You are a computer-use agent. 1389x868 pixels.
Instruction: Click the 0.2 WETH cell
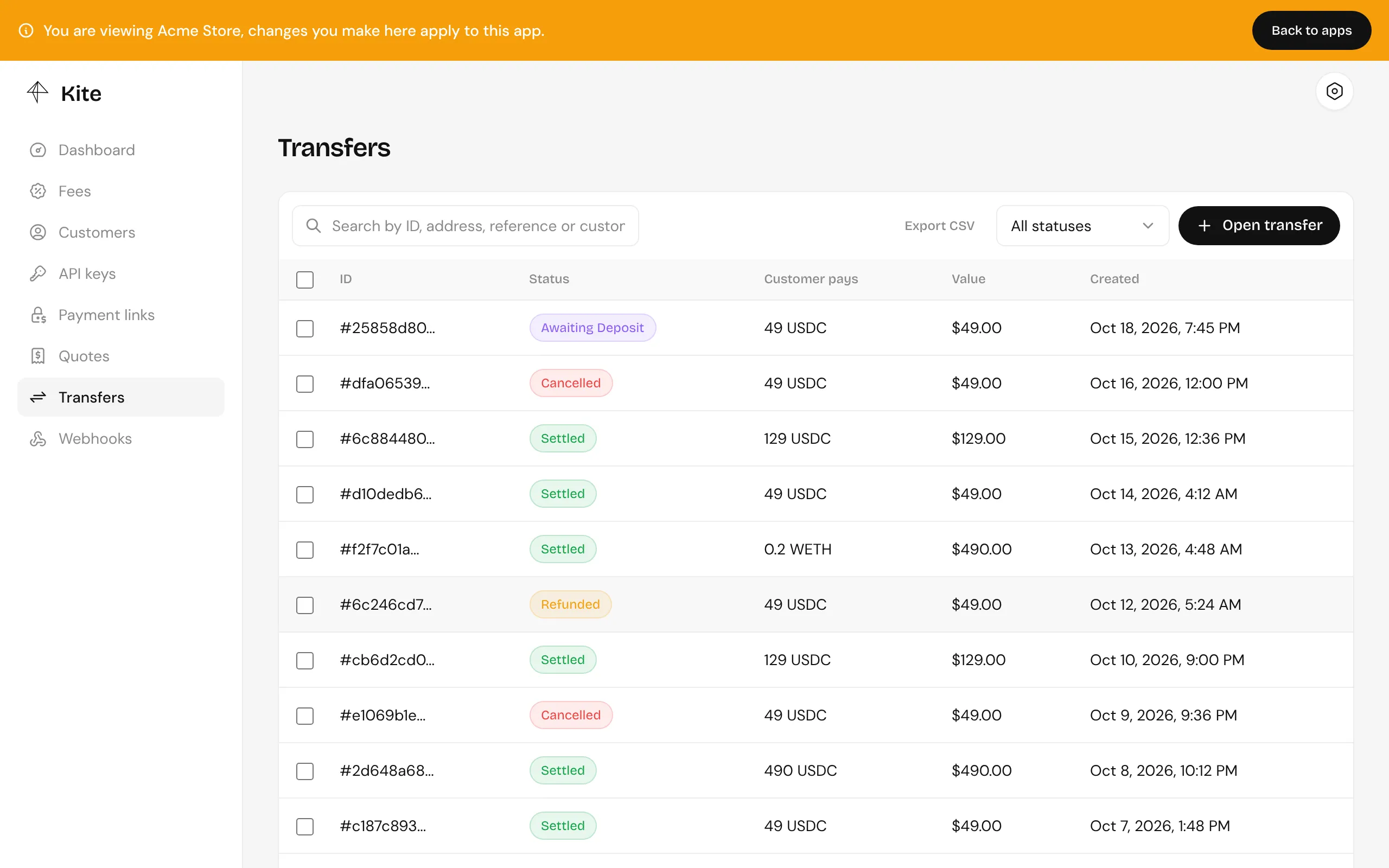(x=797, y=550)
